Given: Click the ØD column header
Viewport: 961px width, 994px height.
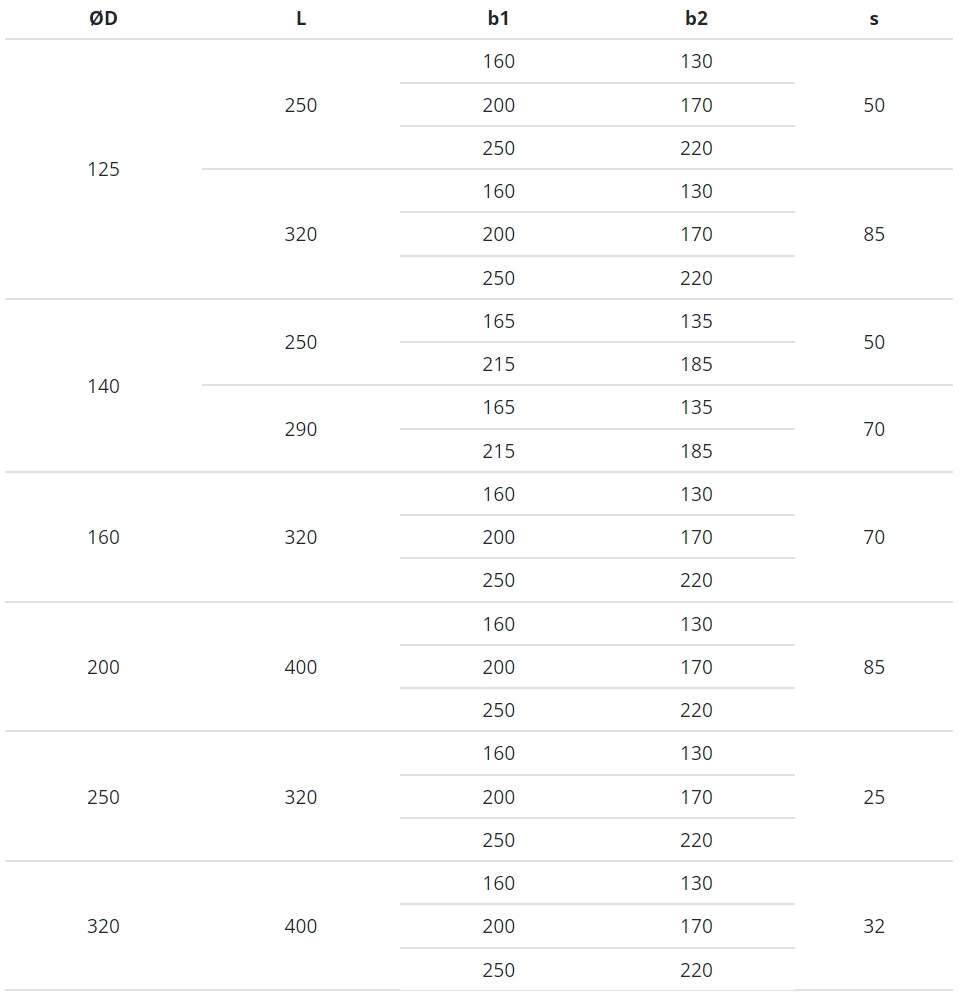Looking at the screenshot, I should (x=103, y=18).
